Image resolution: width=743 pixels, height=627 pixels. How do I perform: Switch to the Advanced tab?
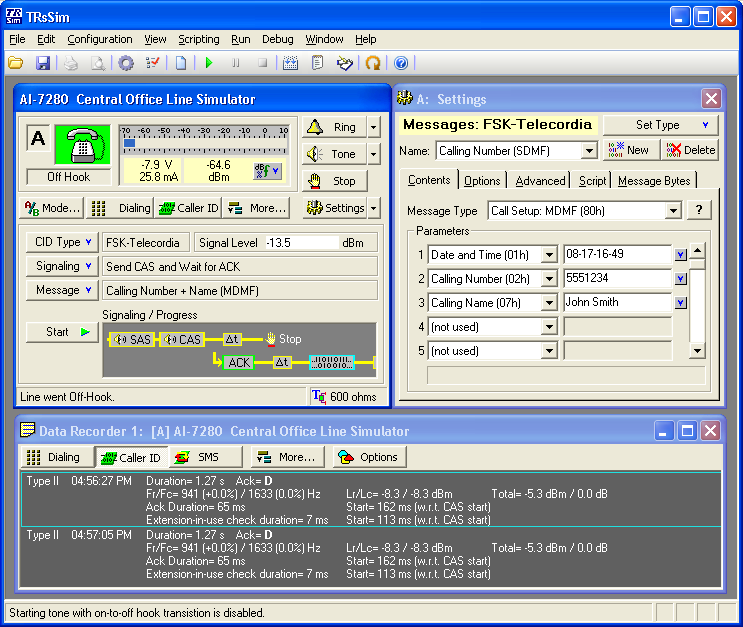point(540,181)
